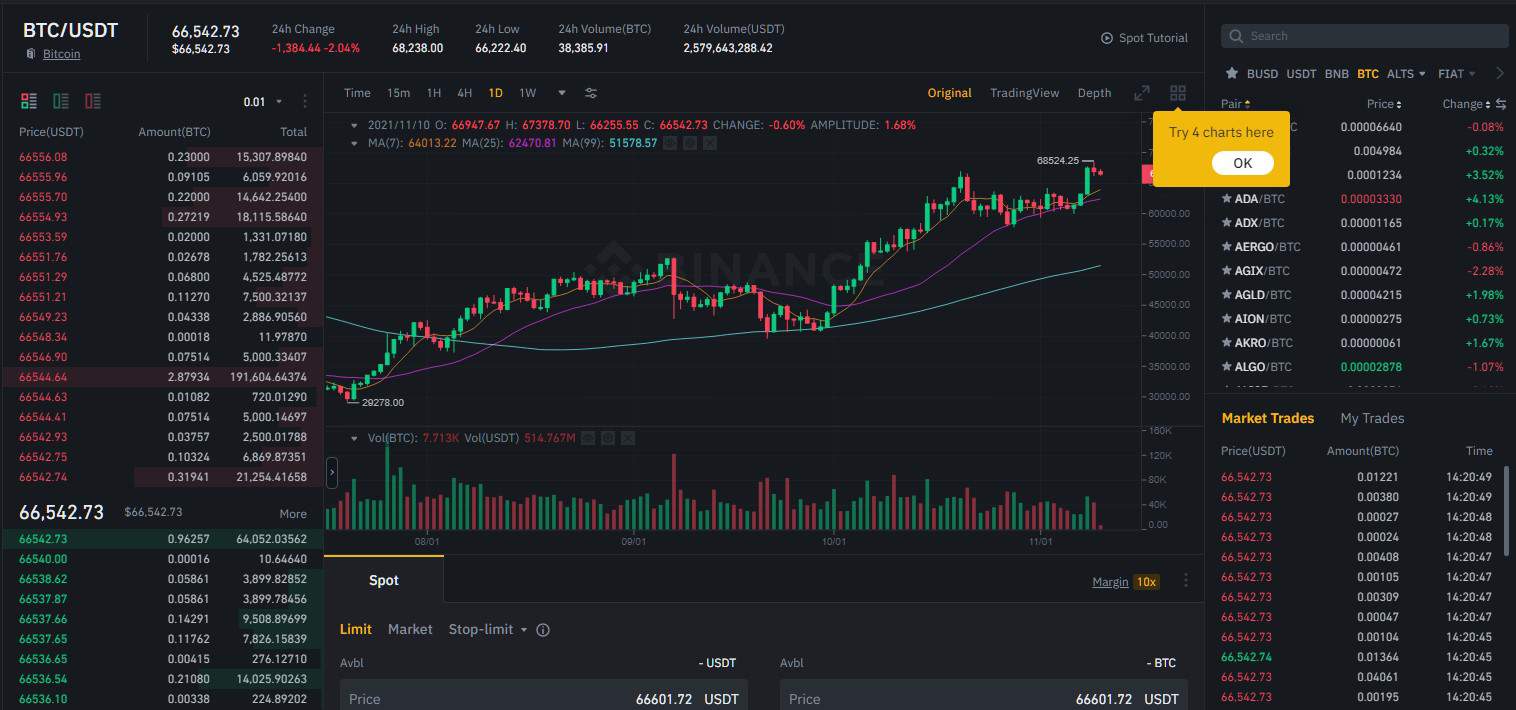Open trade form three-dot options menu
The height and width of the screenshot is (710, 1516).
[1186, 581]
